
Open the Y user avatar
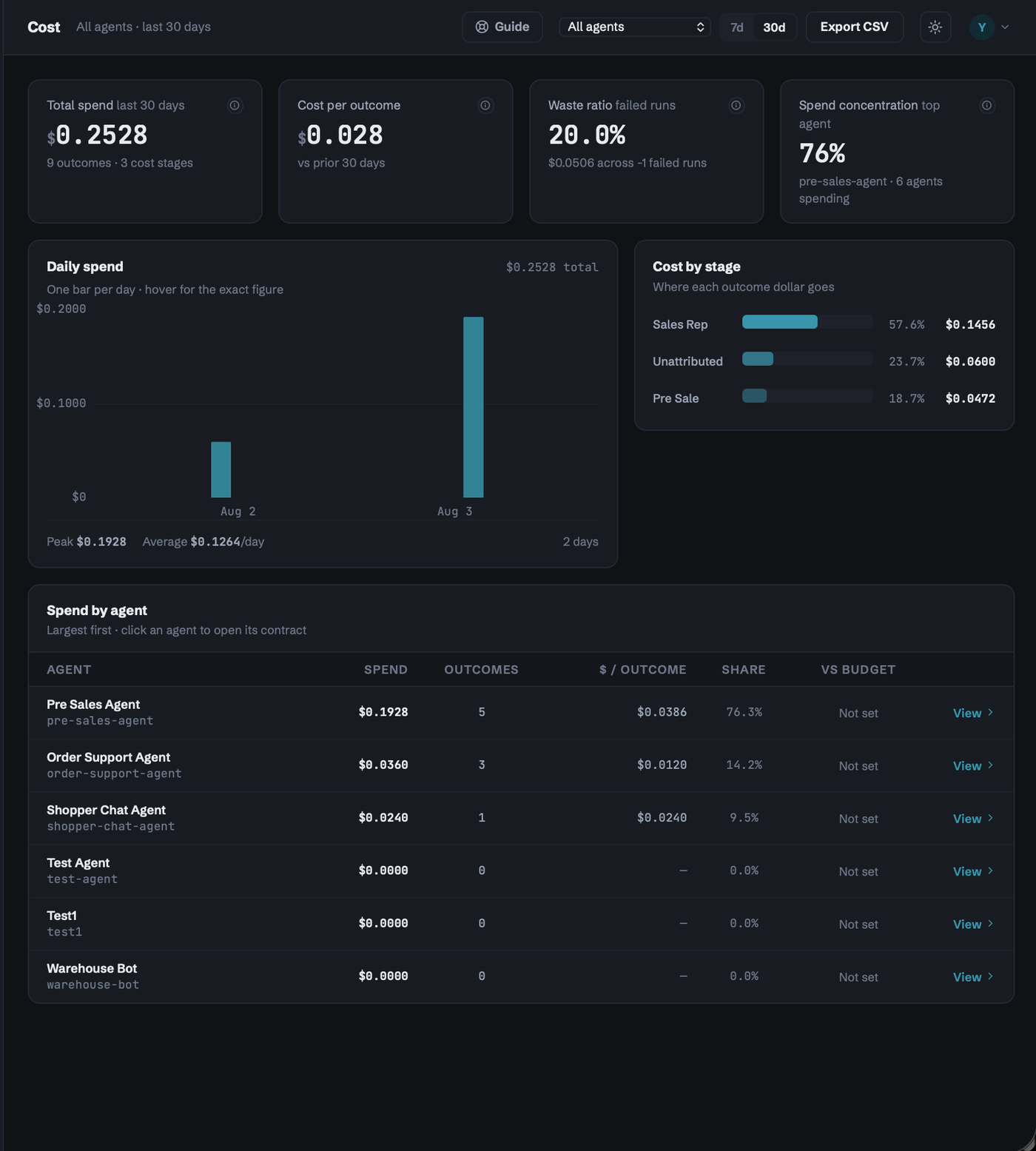pos(982,27)
